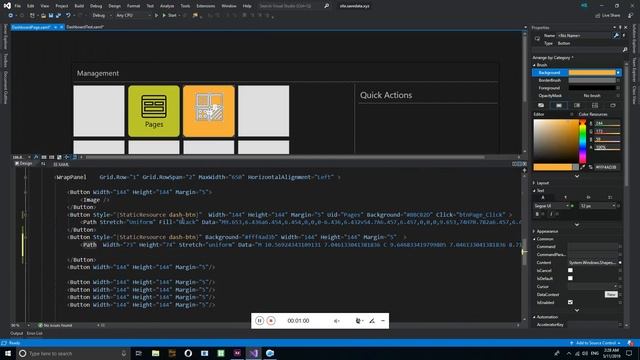Open the Debug menu
640x360 pixels.
96,6
